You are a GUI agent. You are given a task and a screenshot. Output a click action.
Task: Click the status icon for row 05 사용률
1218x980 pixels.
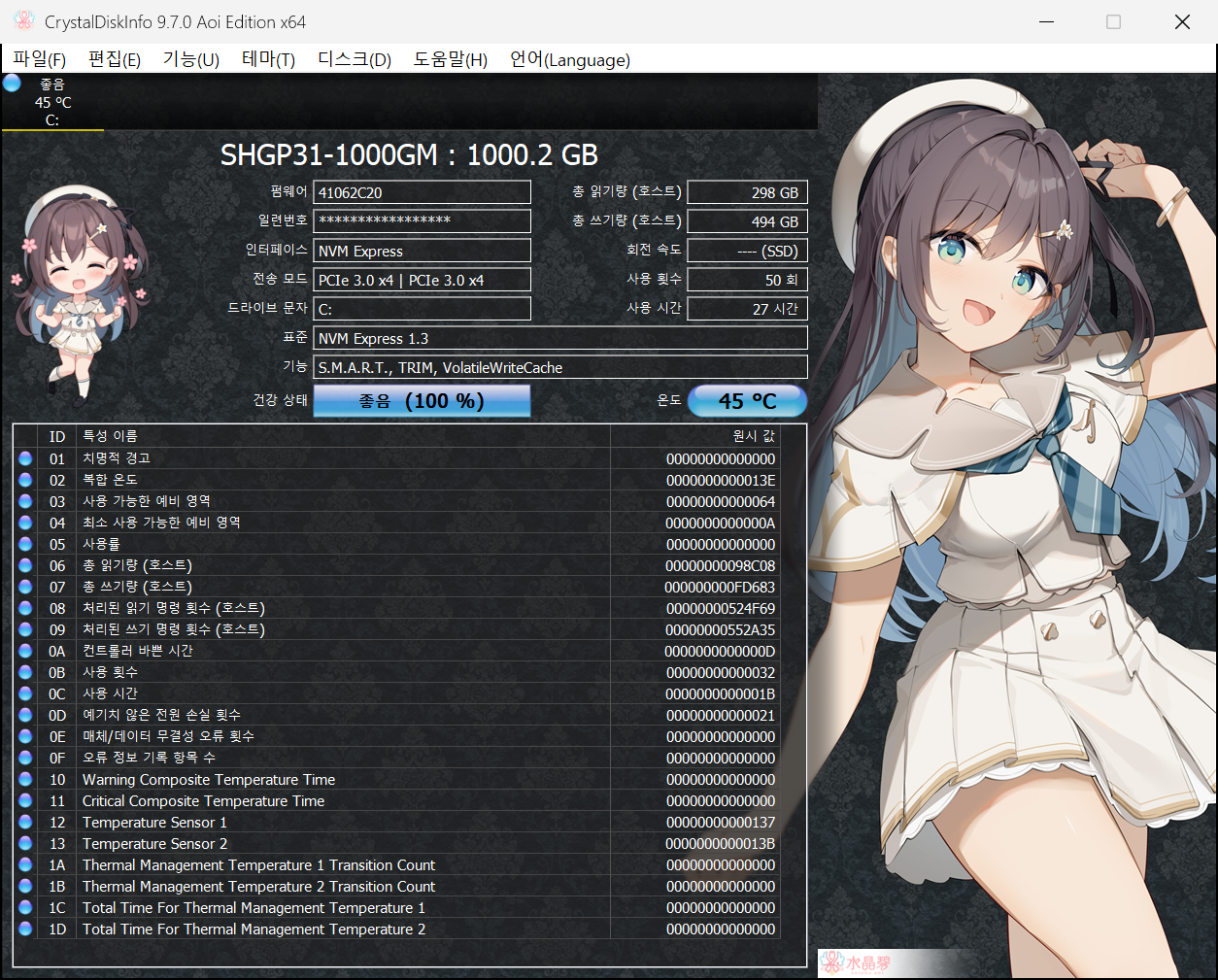[25, 544]
